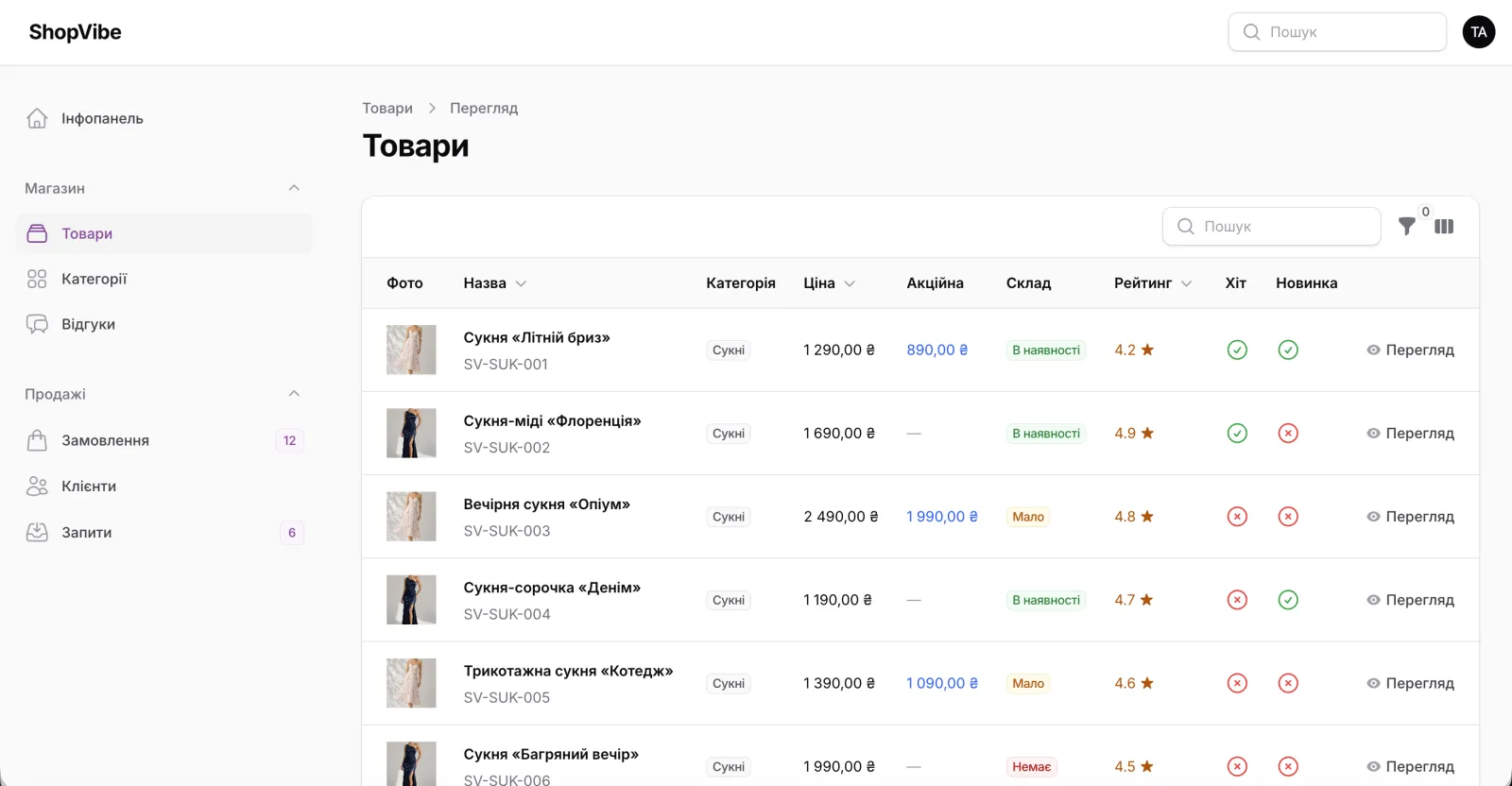
Task: Open the table filter funnel icon
Action: [x=1407, y=227]
